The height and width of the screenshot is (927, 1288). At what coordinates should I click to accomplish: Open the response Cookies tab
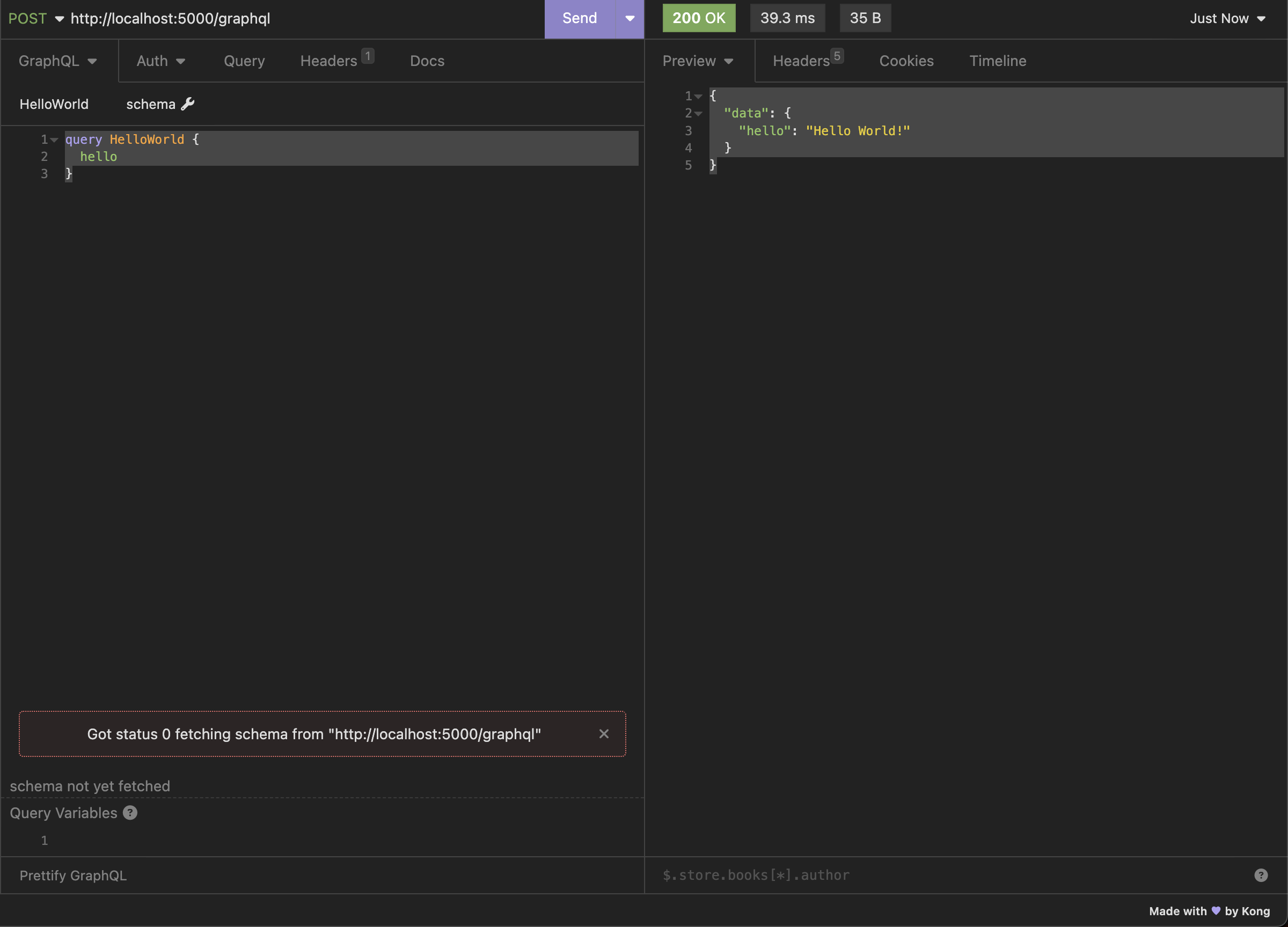(x=906, y=61)
